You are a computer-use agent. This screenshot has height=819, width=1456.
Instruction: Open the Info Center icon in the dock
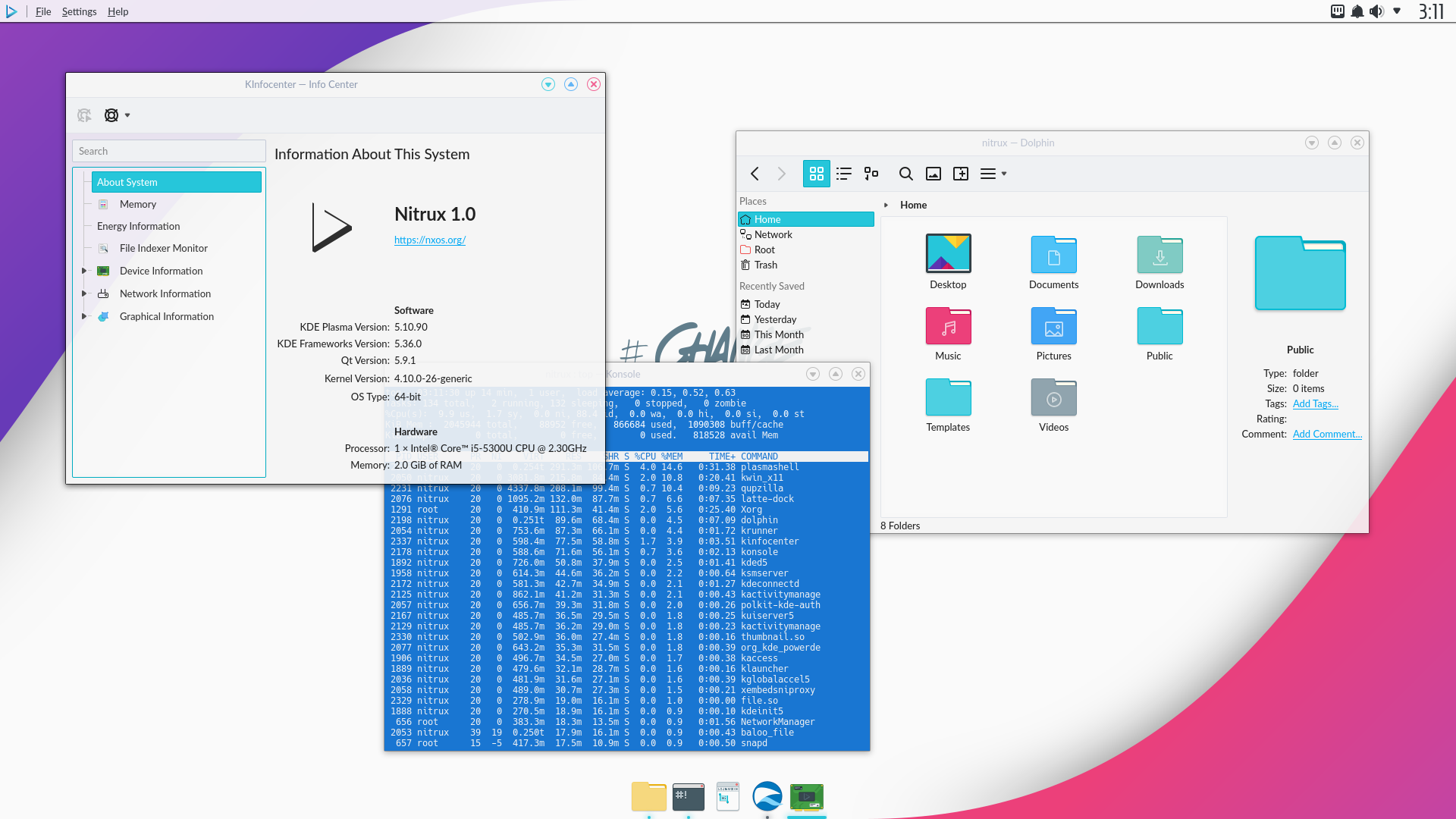(807, 797)
